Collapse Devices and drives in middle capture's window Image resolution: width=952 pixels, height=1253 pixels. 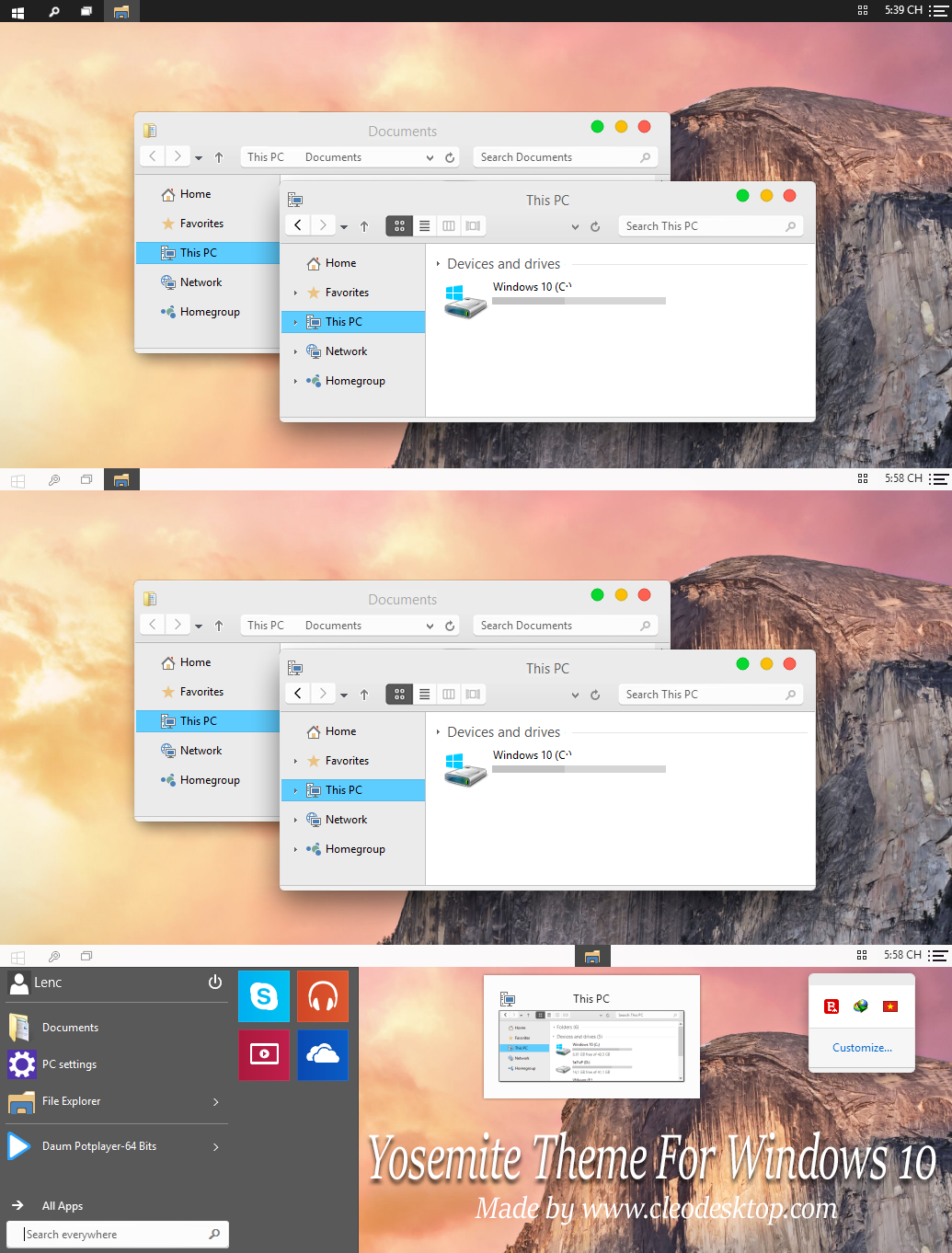tap(438, 732)
